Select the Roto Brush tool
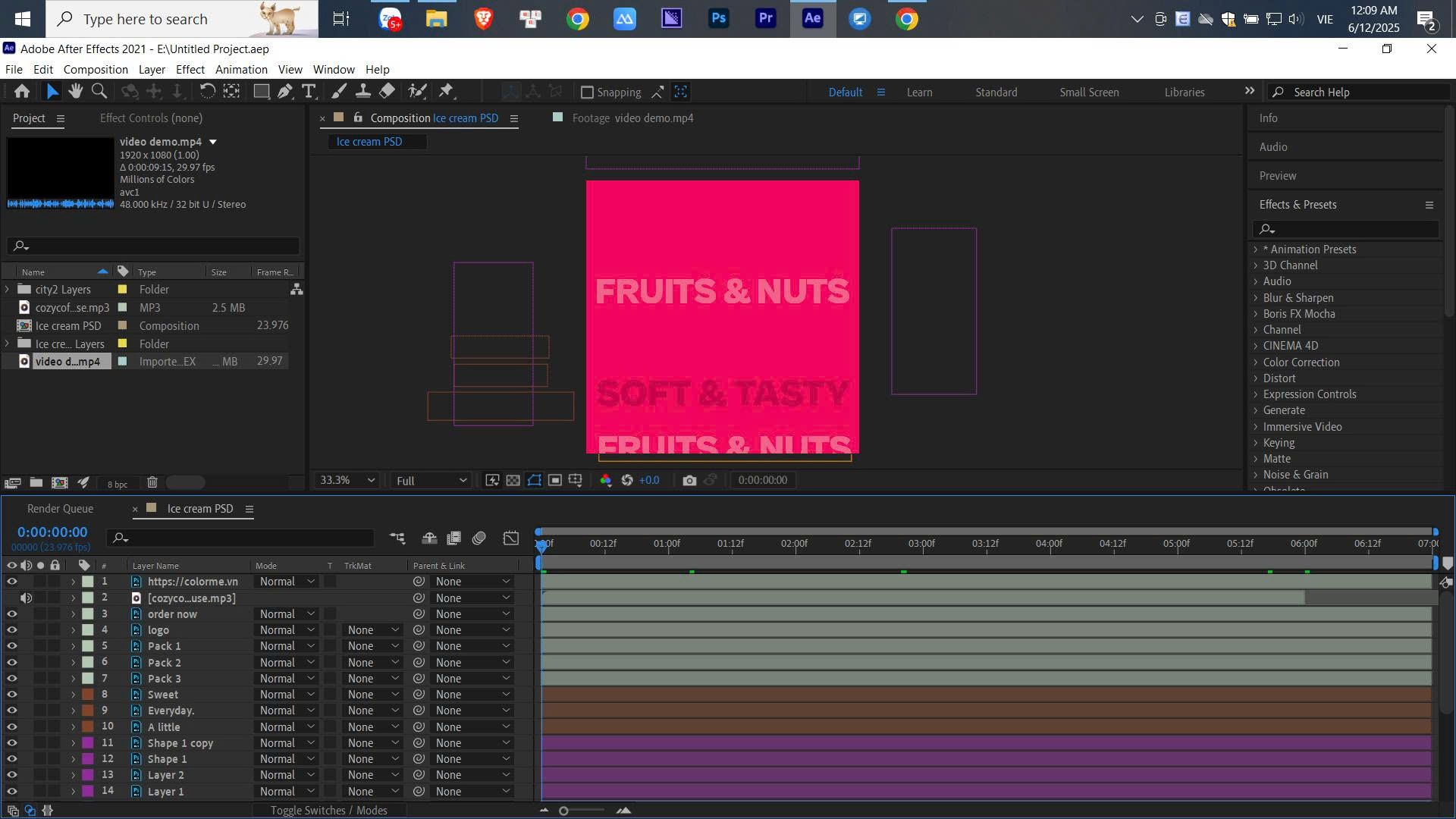This screenshot has height=819, width=1456. (x=417, y=92)
